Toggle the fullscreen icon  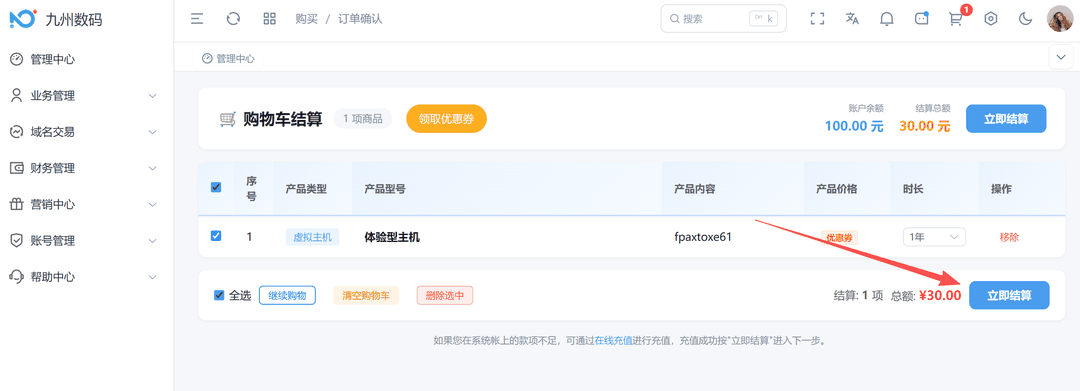(818, 19)
